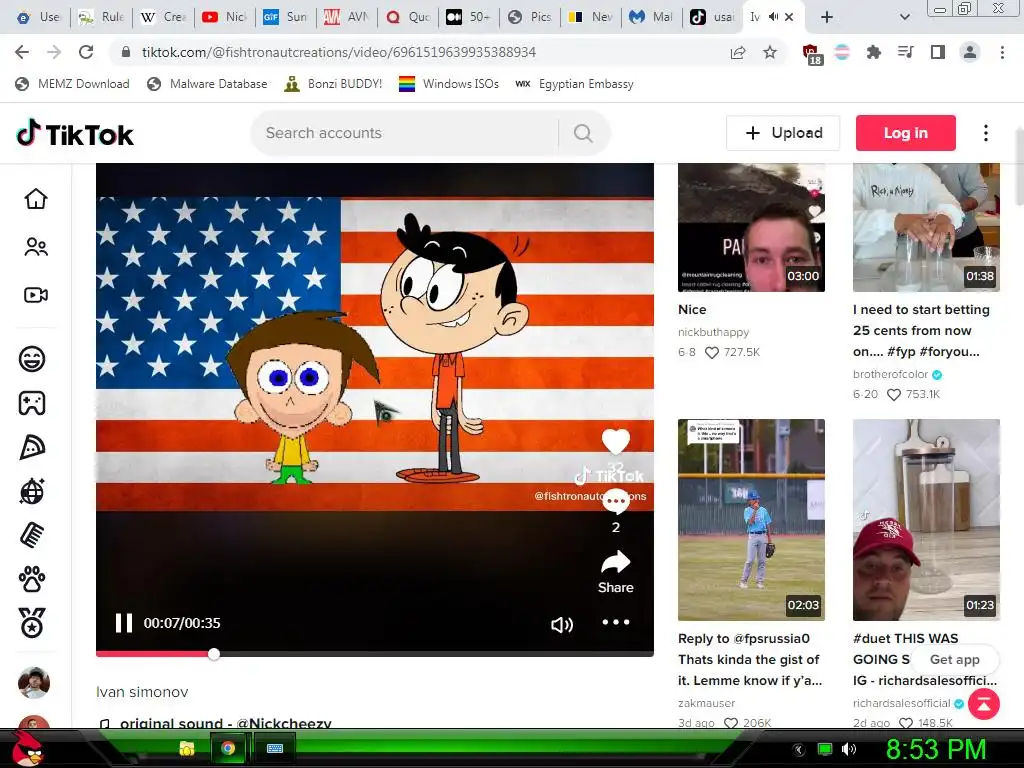Open the Extensions puzzle piece icon
The width and height of the screenshot is (1024, 768).
pyautogui.click(x=874, y=52)
